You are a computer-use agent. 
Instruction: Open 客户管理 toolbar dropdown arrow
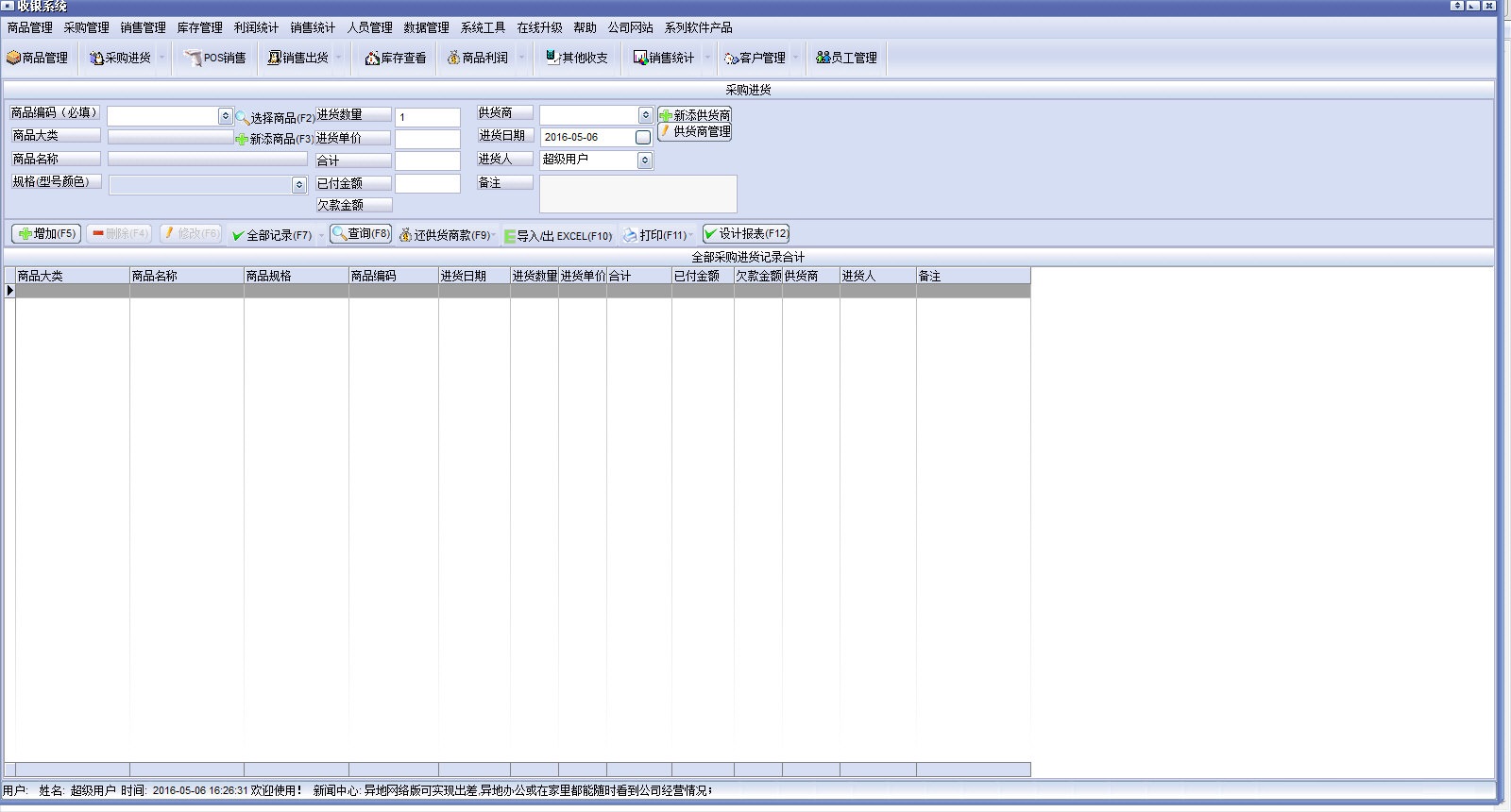[795, 58]
